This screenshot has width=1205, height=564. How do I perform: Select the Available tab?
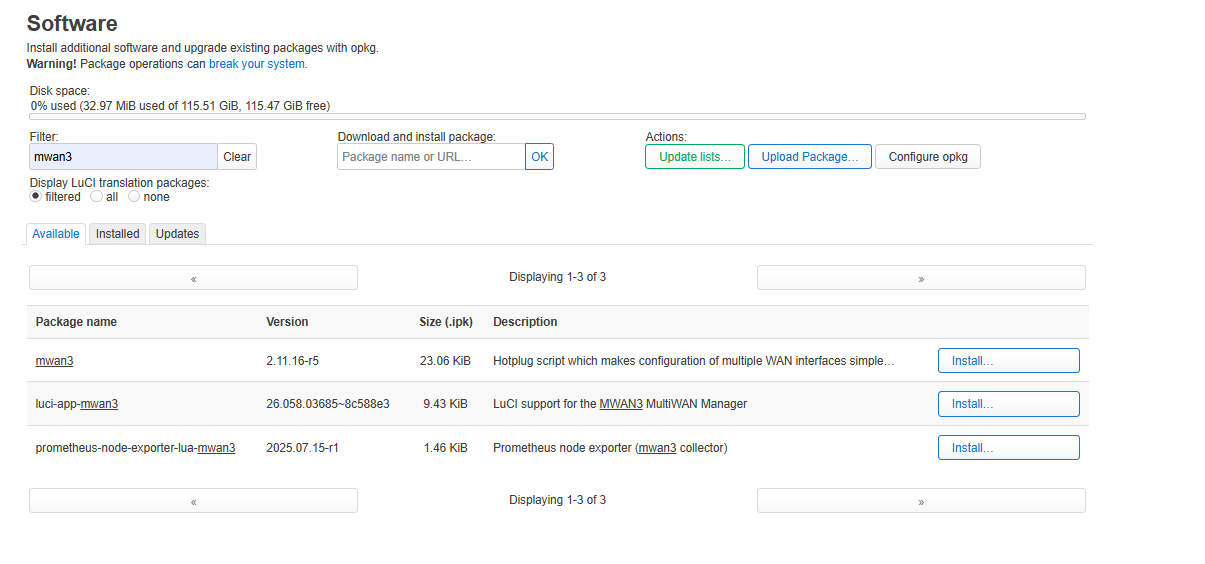[x=56, y=234]
